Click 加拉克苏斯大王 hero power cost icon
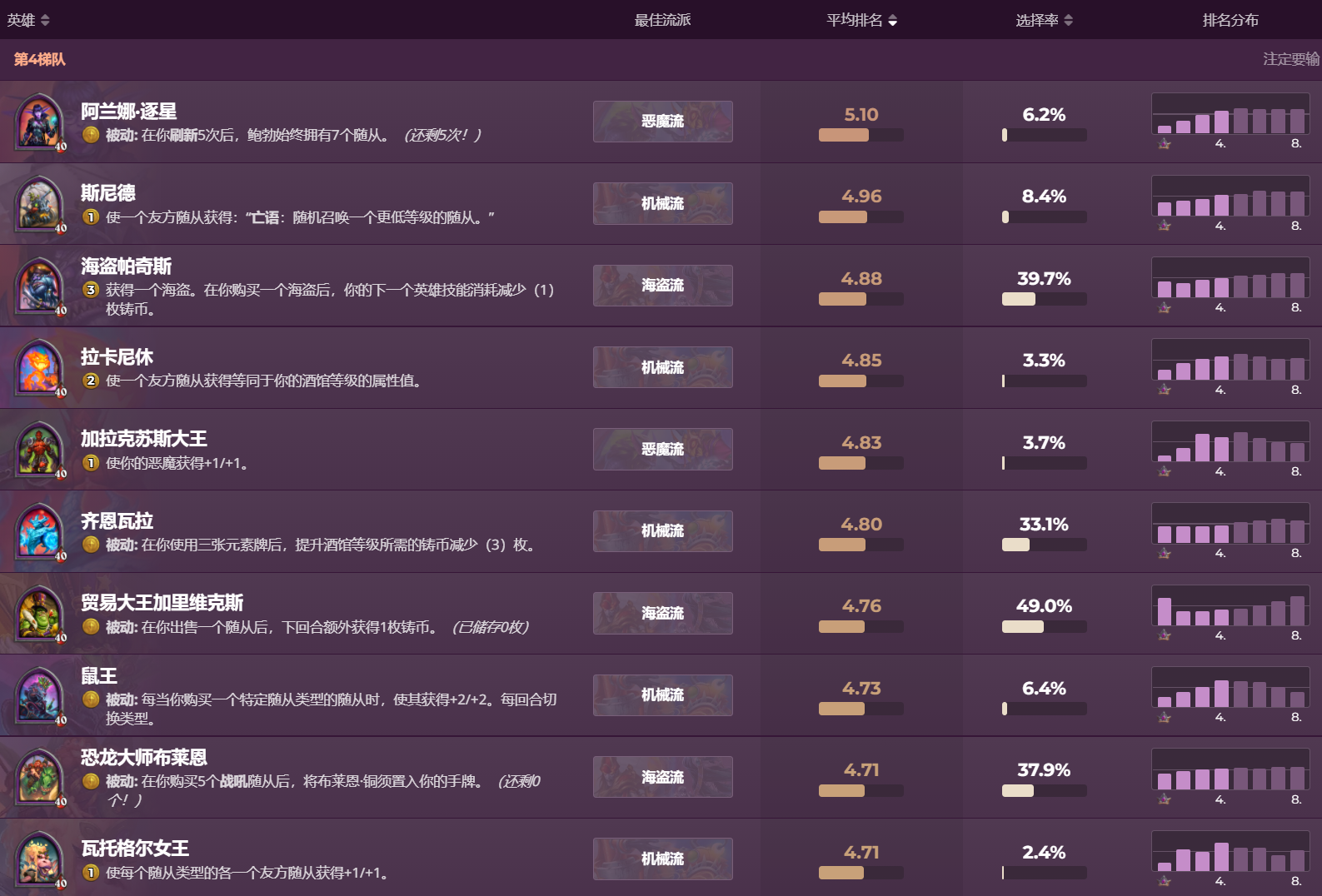The image size is (1322, 896). [91, 463]
